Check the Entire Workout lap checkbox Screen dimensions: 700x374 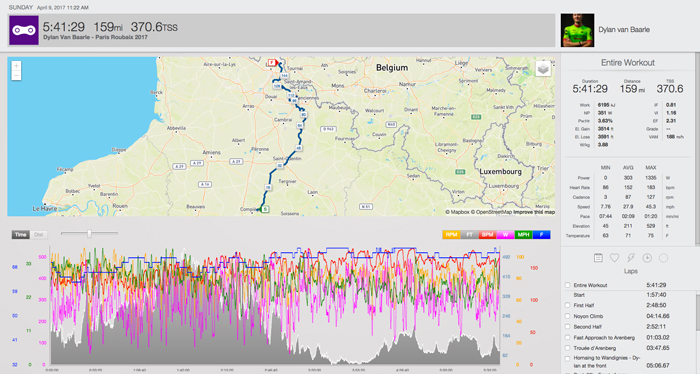coord(567,285)
